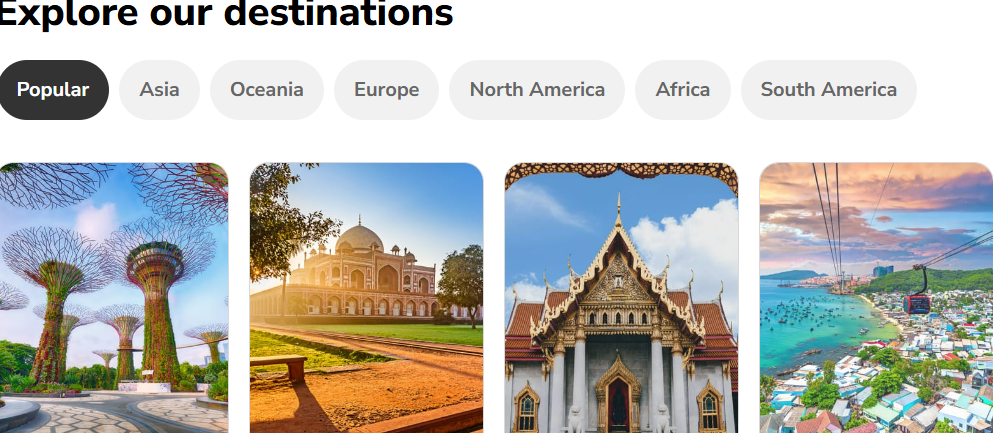Switch to the Asia tab

(x=159, y=90)
